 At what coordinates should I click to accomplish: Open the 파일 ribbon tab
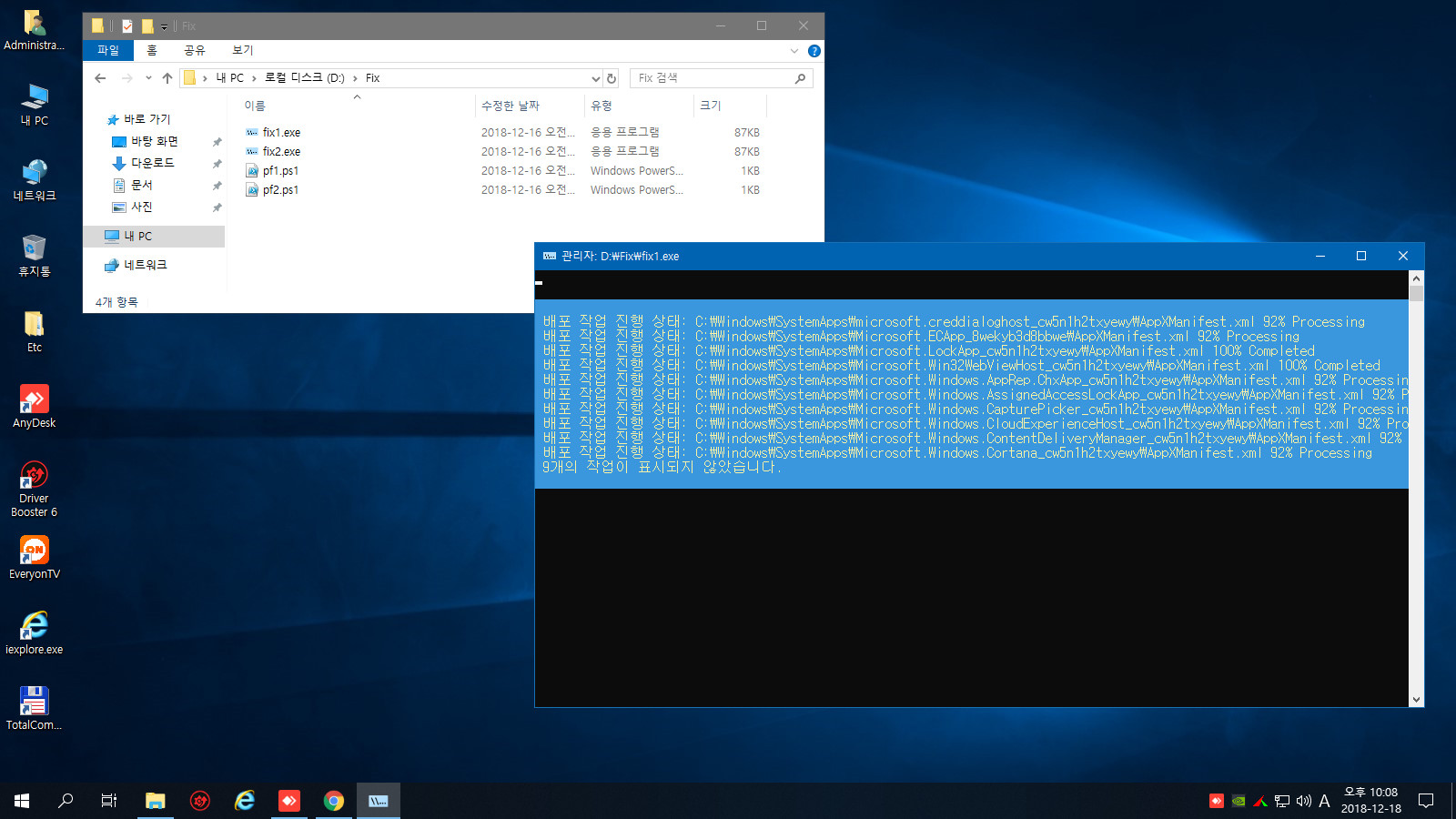108,51
